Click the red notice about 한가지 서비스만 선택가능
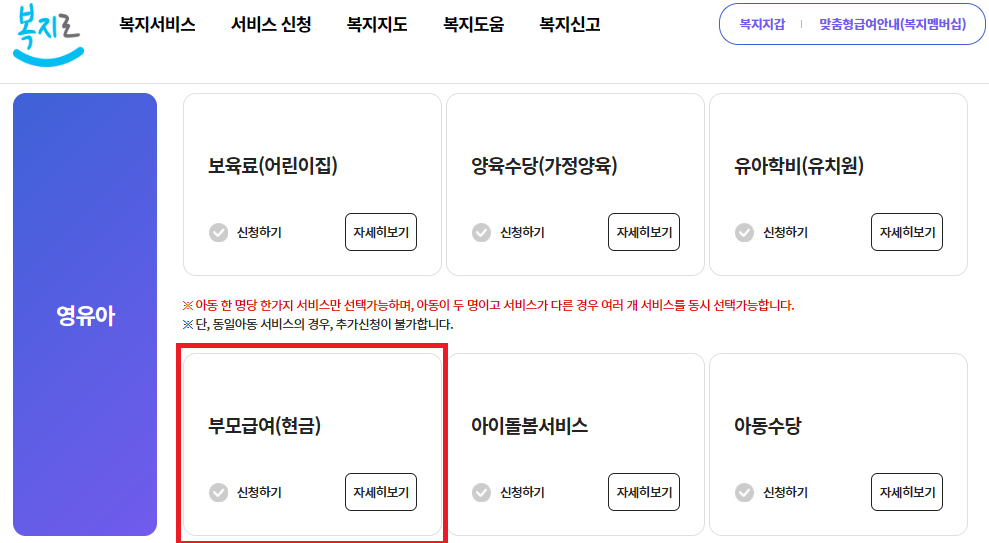Viewport: 989px width, 543px height. pos(488,305)
